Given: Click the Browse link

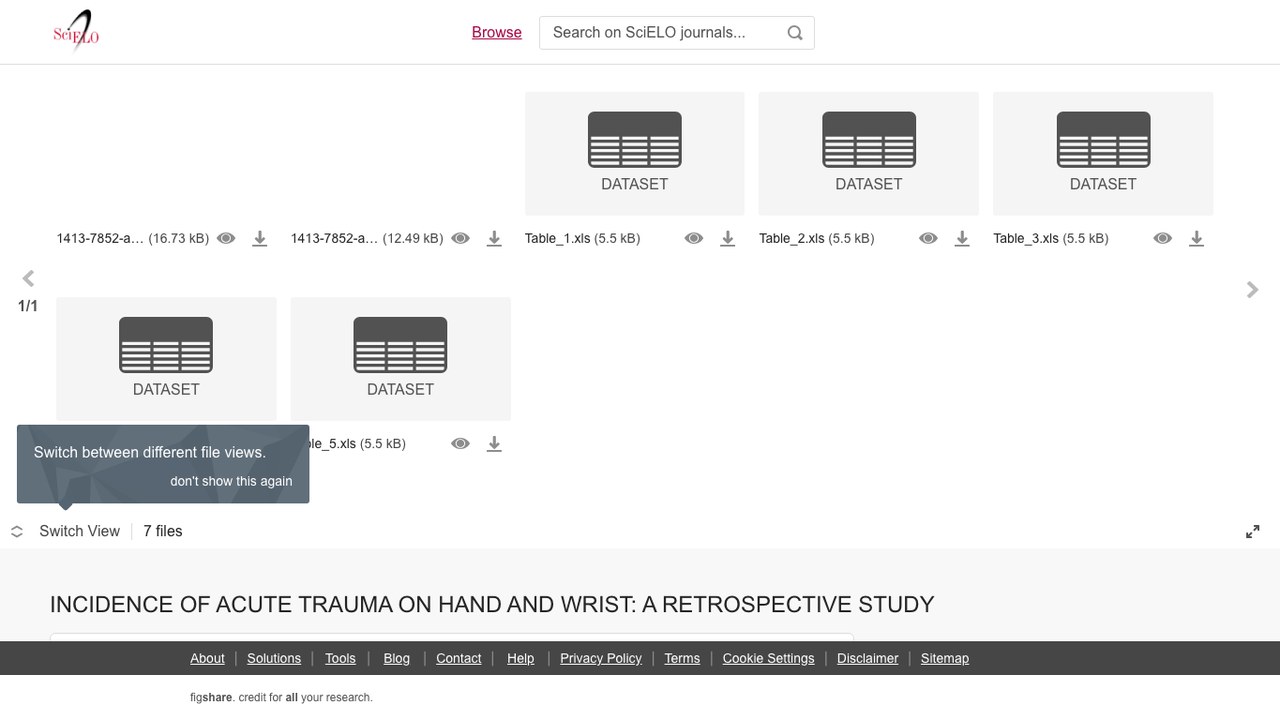Looking at the screenshot, I should click(497, 32).
